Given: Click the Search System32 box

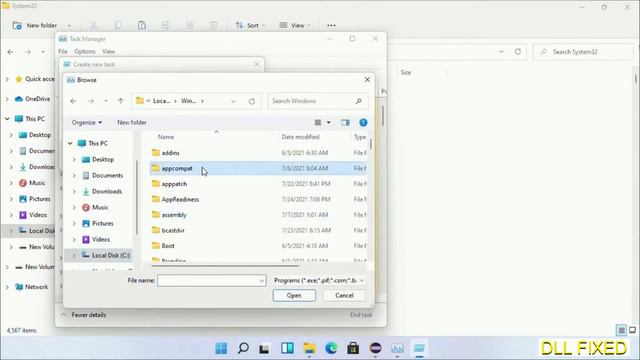Looking at the screenshot, I should 583,52.
